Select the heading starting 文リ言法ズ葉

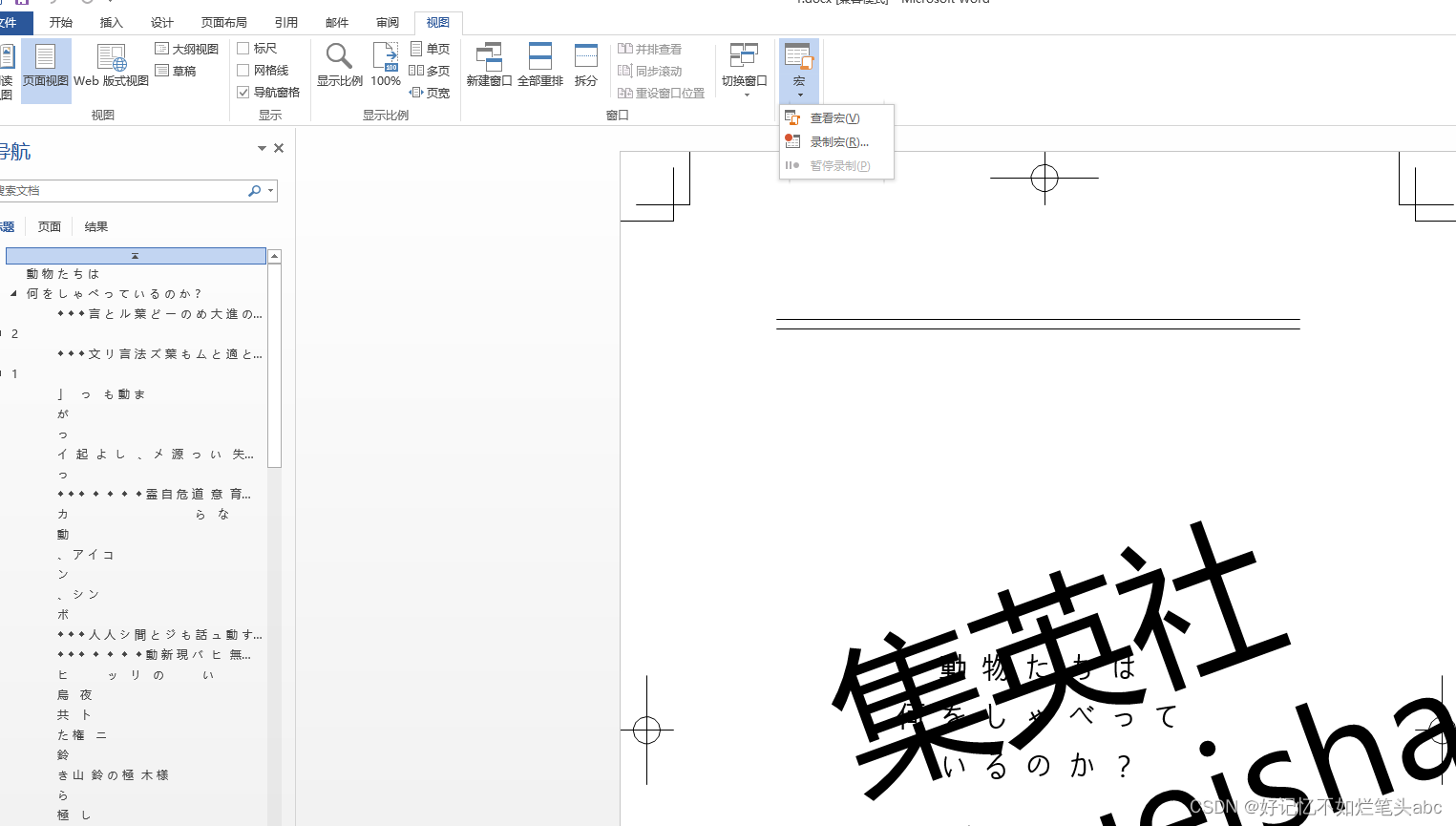[x=159, y=354]
